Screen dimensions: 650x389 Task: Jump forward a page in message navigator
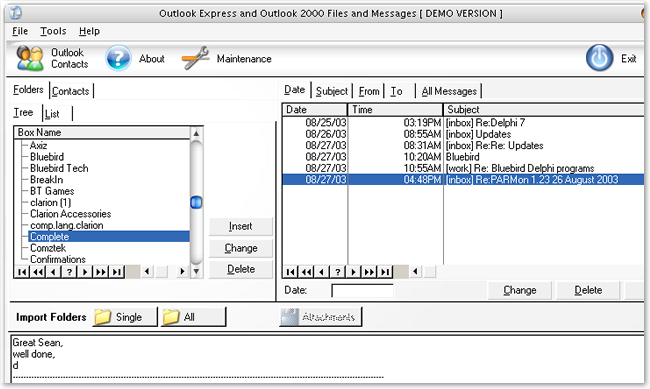click(x=369, y=272)
